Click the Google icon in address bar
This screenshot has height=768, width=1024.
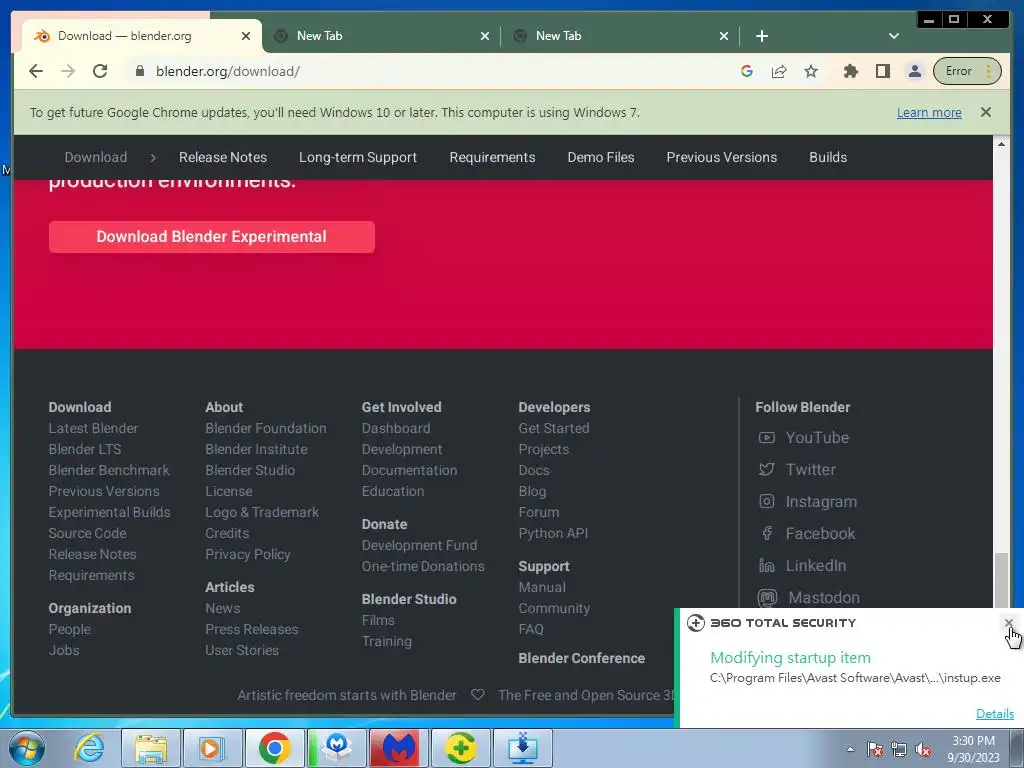747,71
